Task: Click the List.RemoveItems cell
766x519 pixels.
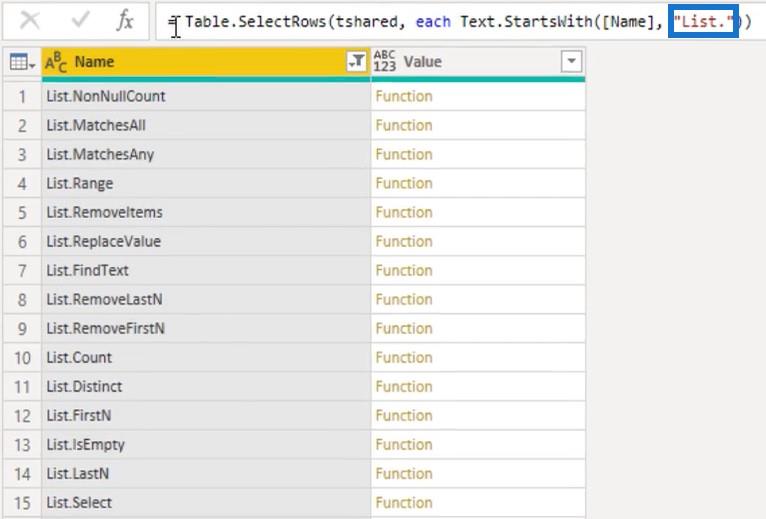Action: click(206, 213)
